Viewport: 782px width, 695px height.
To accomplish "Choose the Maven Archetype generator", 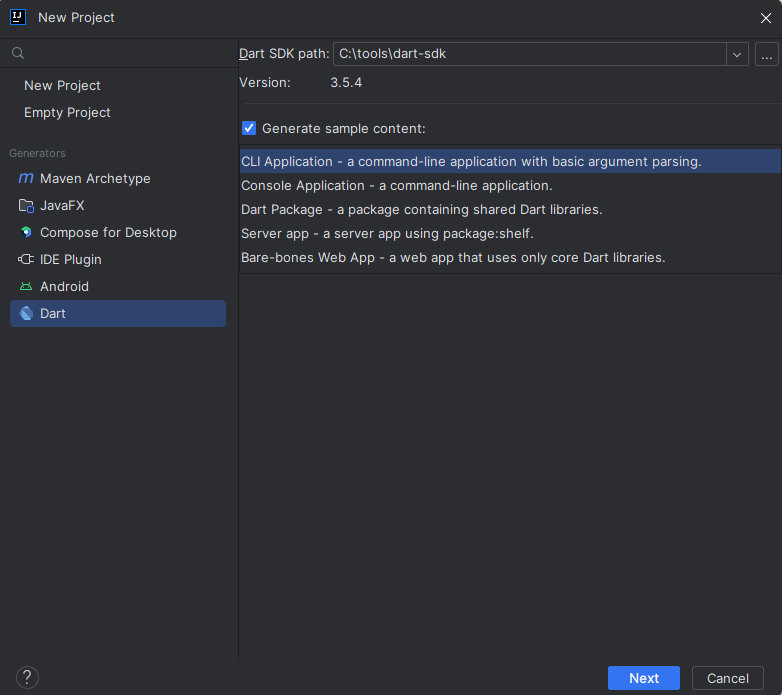I will tap(118, 178).
